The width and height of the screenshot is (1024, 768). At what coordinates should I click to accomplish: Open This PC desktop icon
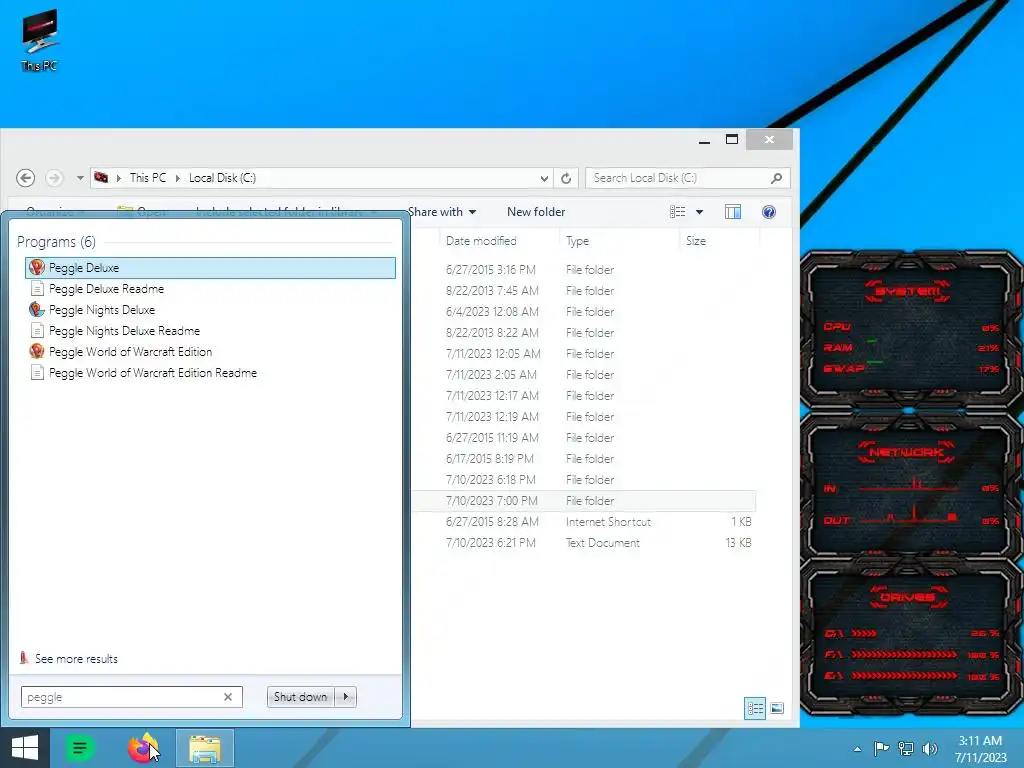click(40, 40)
